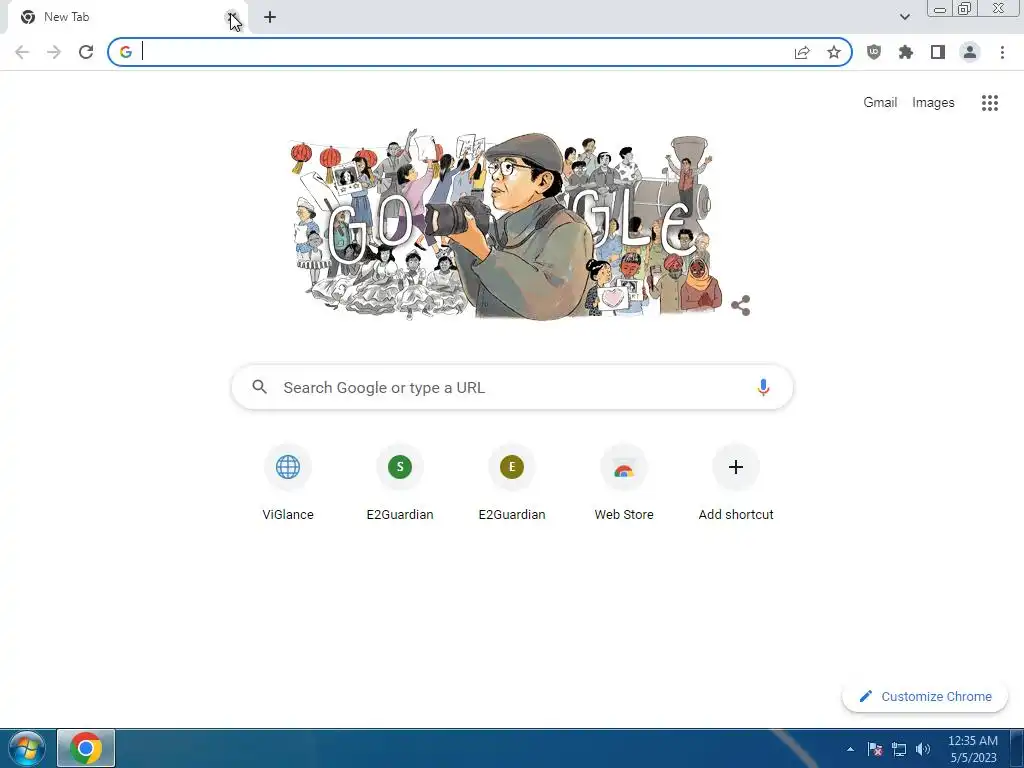The height and width of the screenshot is (768, 1024).
Task: Click the Chrome taskbar button
Action: 86,748
